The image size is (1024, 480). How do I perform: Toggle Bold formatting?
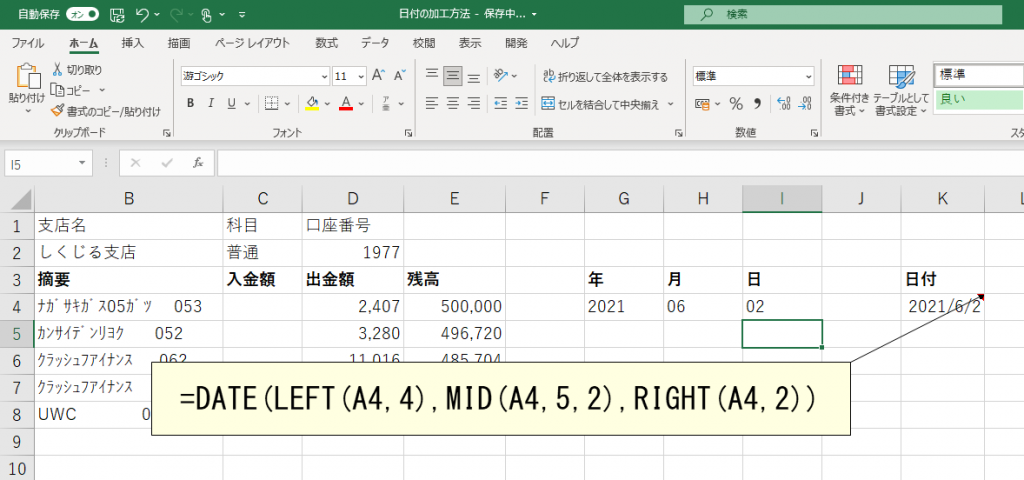pyautogui.click(x=190, y=103)
